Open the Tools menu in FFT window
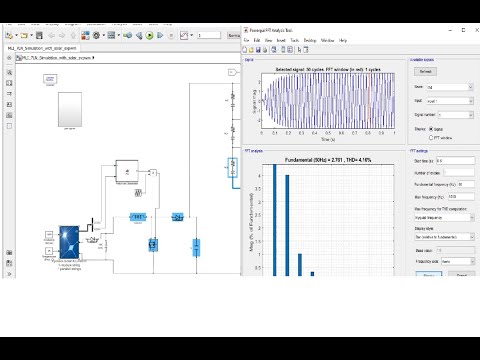This screenshot has width=480, height=360. coord(294,40)
